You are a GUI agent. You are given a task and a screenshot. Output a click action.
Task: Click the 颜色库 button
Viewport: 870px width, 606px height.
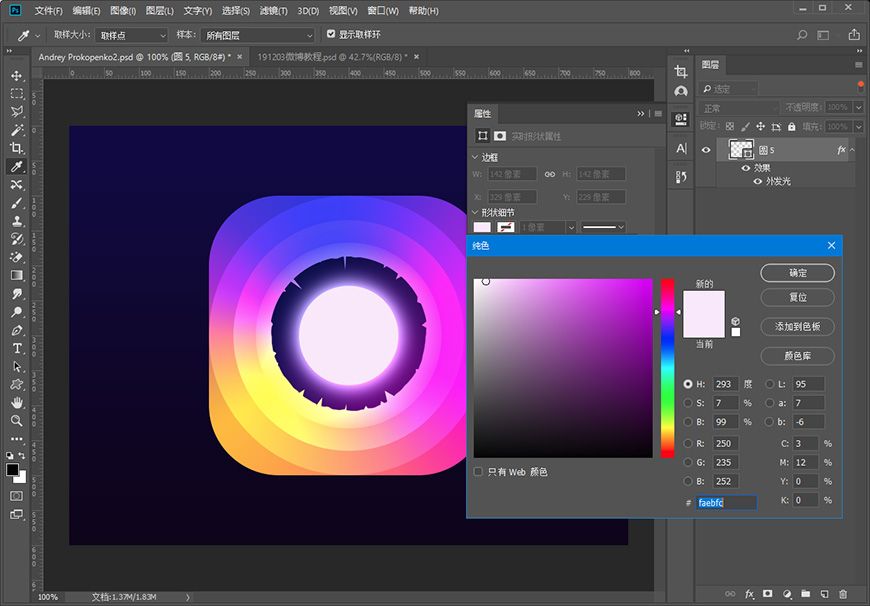coord(797,356)
